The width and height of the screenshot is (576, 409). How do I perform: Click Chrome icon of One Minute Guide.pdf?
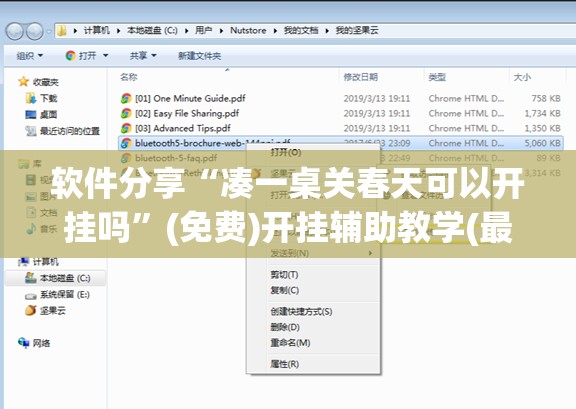(x=126, y=98)
